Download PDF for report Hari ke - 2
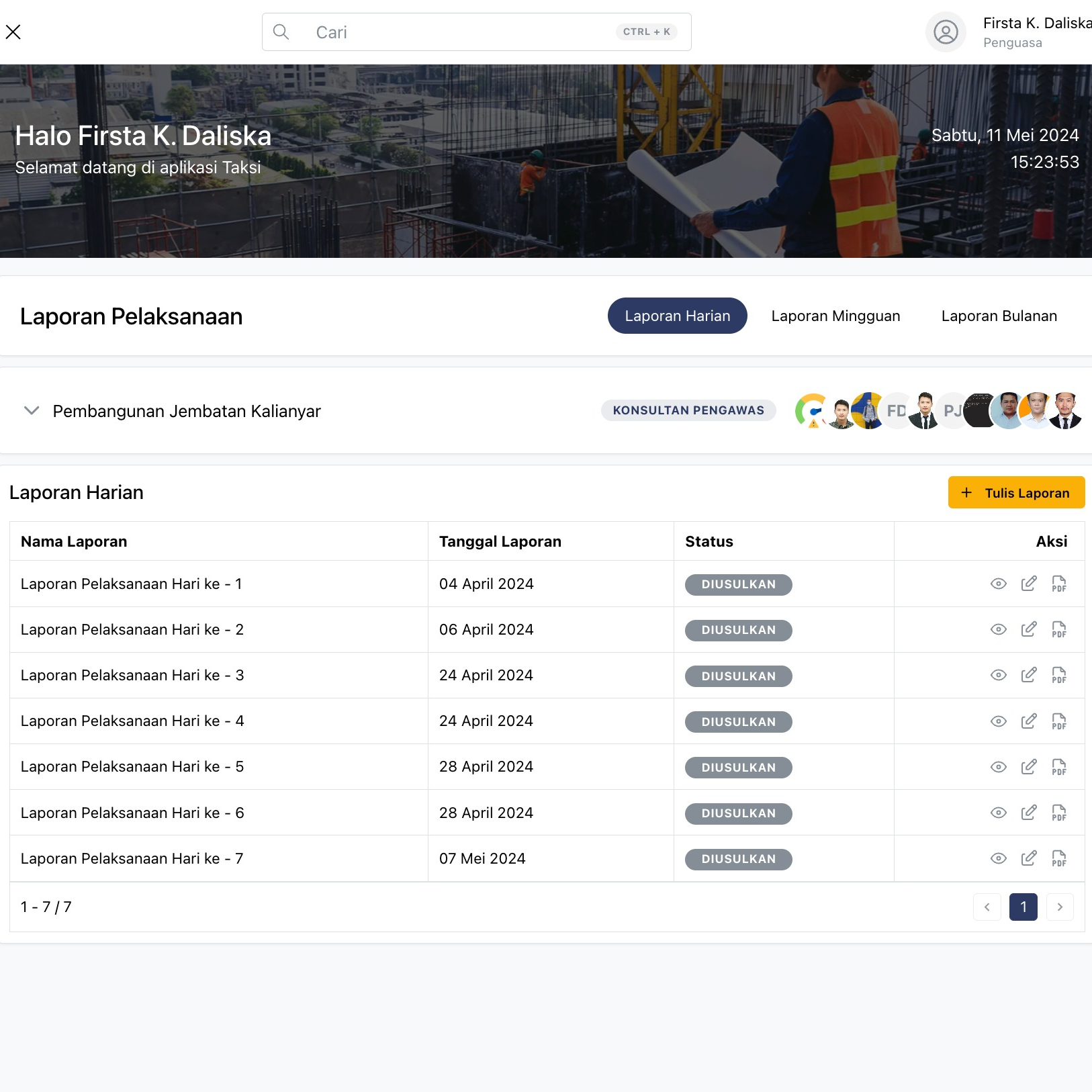The image size is (1092, 1092). [x=1058, y=630]
